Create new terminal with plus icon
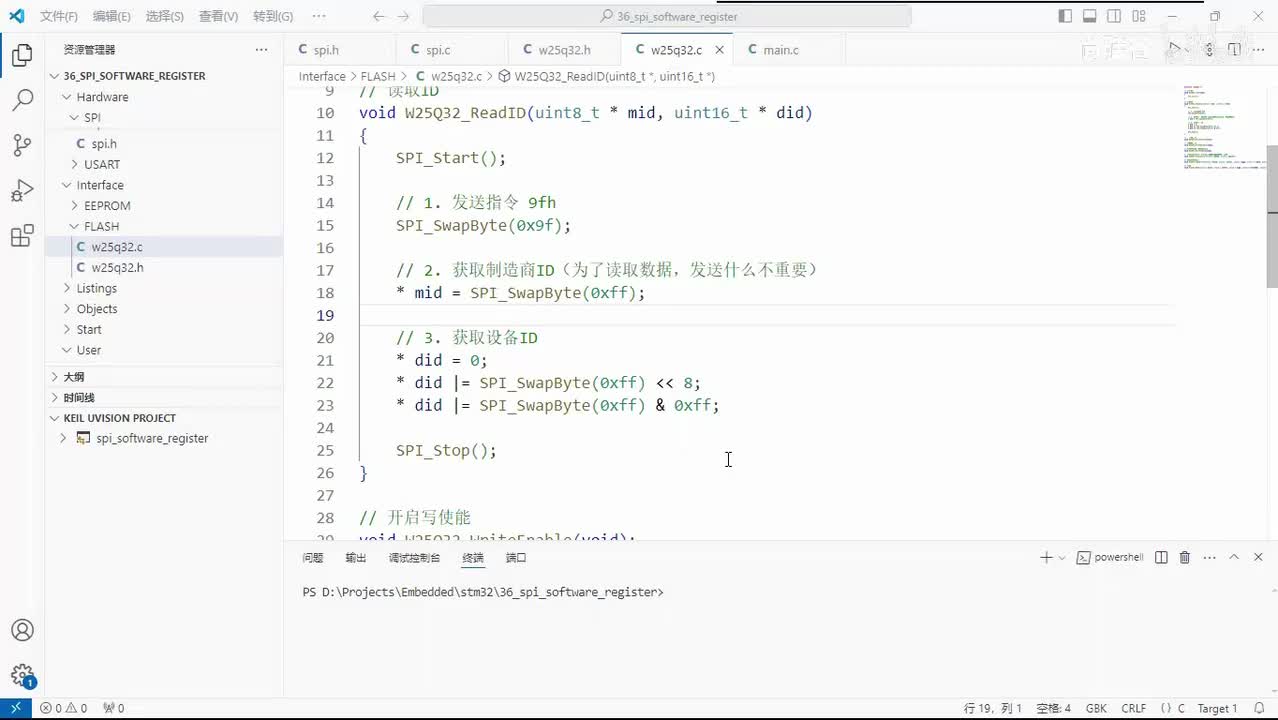The image size is (1278, 720). click(1046, 557)
